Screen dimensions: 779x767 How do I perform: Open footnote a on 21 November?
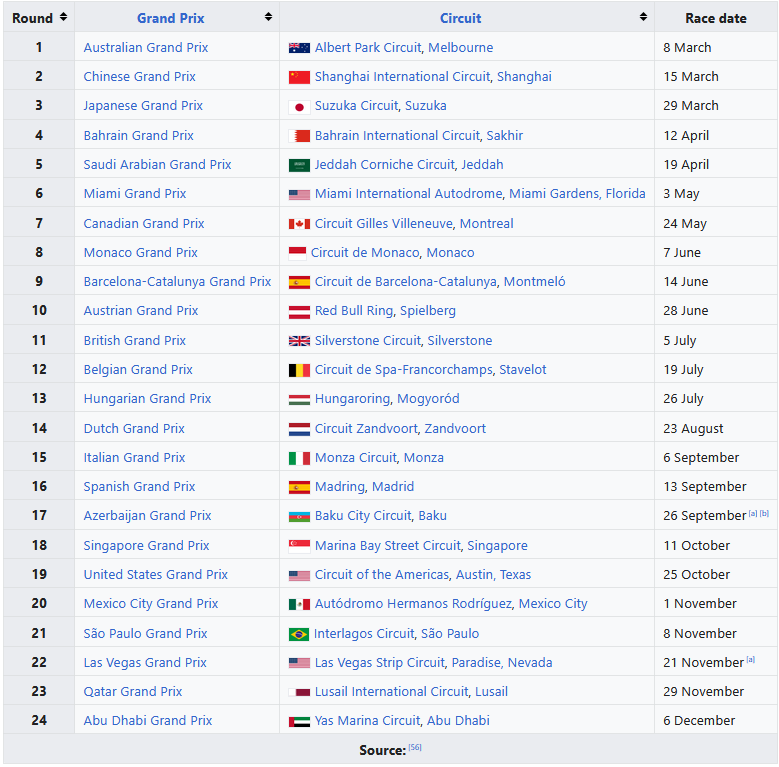751,660
